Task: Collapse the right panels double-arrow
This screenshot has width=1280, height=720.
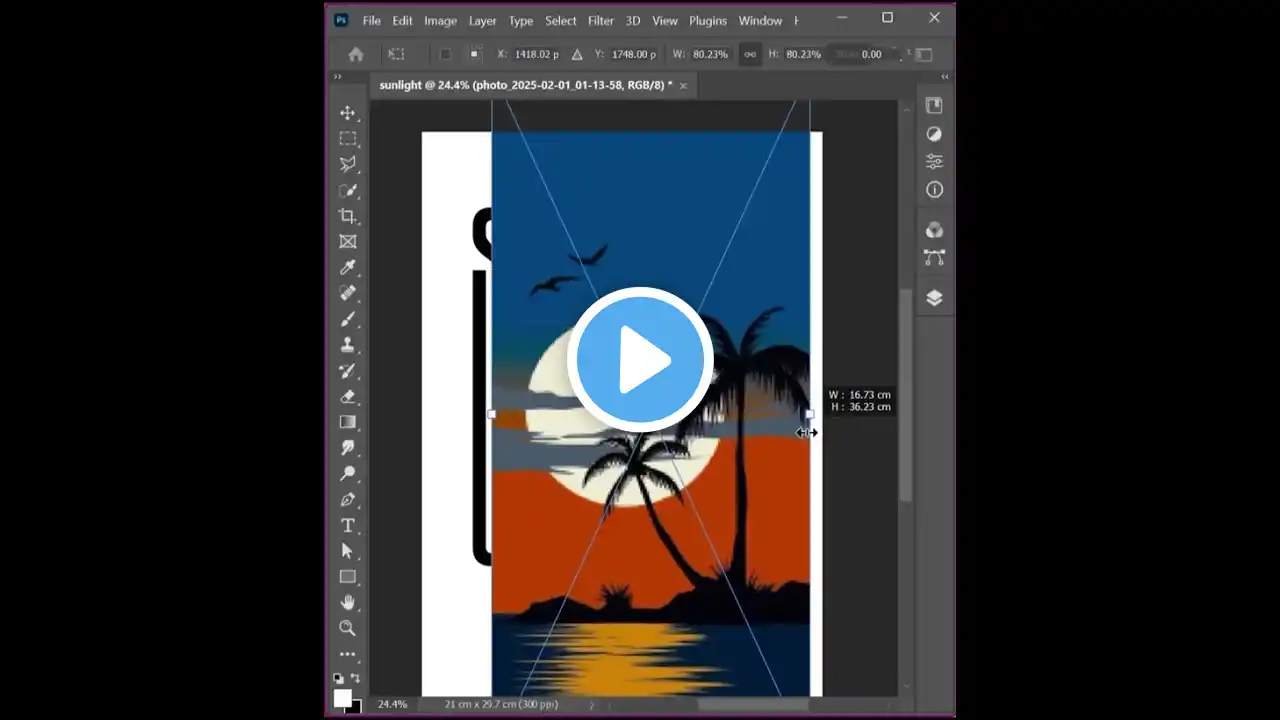Action: pos(945,76)
